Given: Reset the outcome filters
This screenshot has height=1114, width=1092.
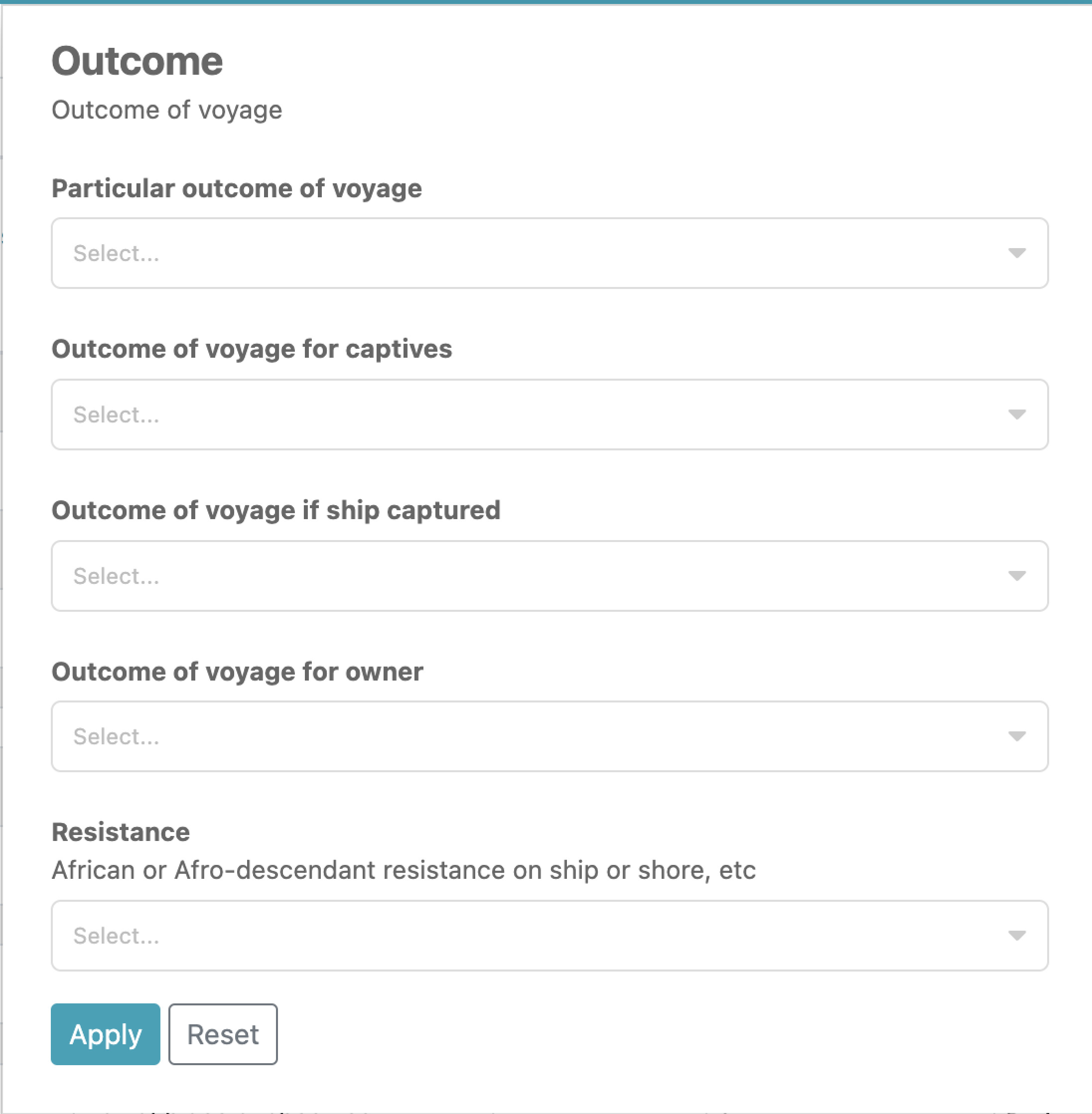Looking at the screenshot, I should [223, 1034].
